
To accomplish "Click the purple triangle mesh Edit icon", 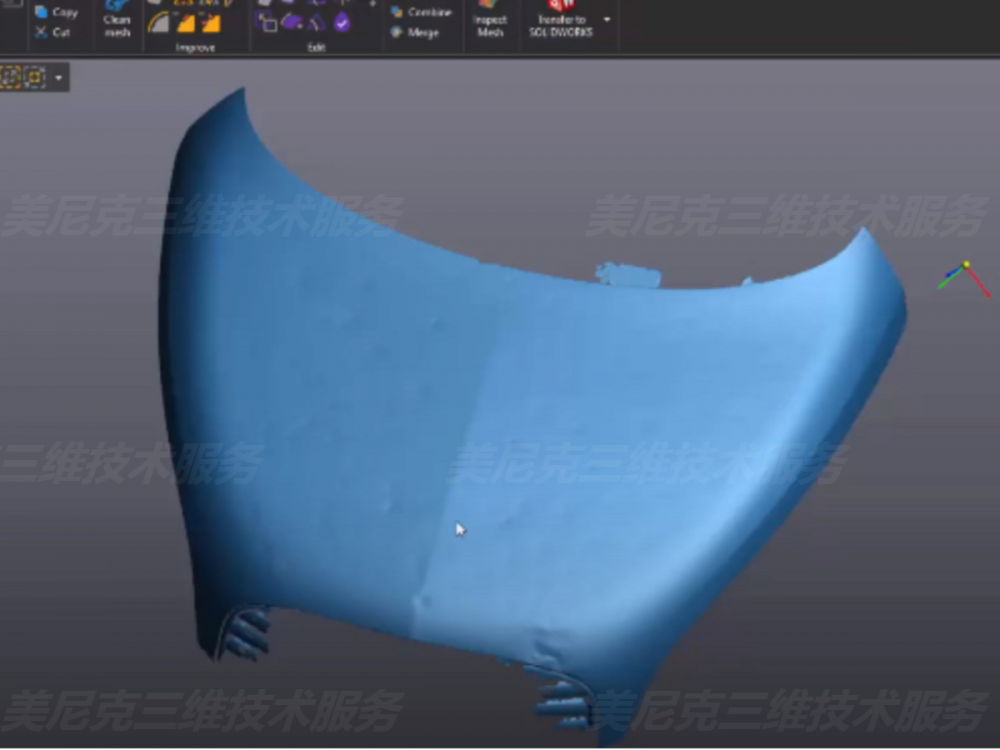I will (317, 22).
